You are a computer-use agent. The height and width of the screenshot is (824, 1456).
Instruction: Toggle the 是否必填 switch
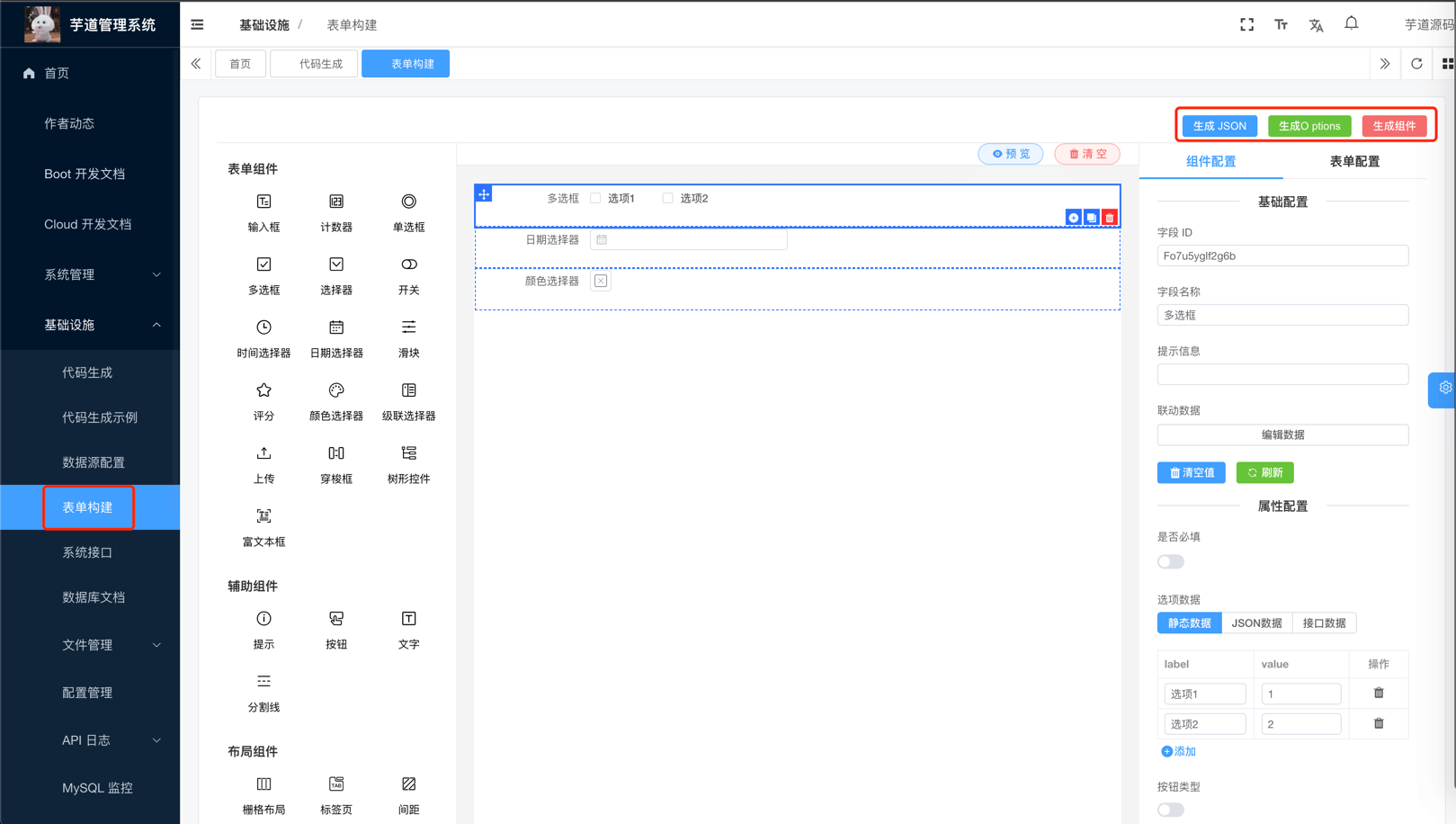coord(1170,561)
